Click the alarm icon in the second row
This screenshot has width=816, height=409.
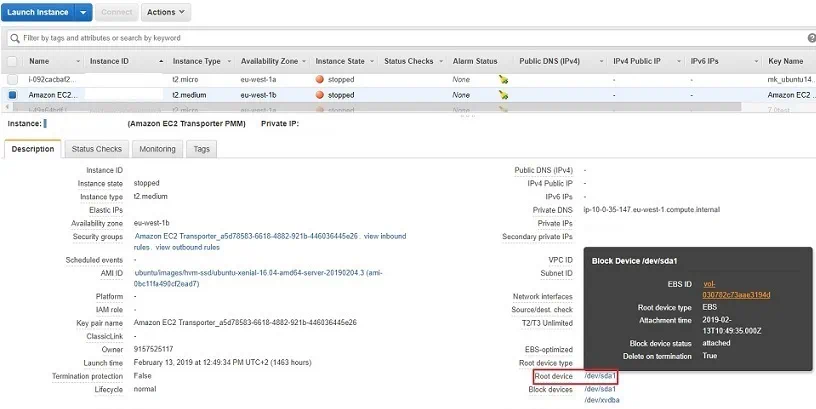point(504,95)
